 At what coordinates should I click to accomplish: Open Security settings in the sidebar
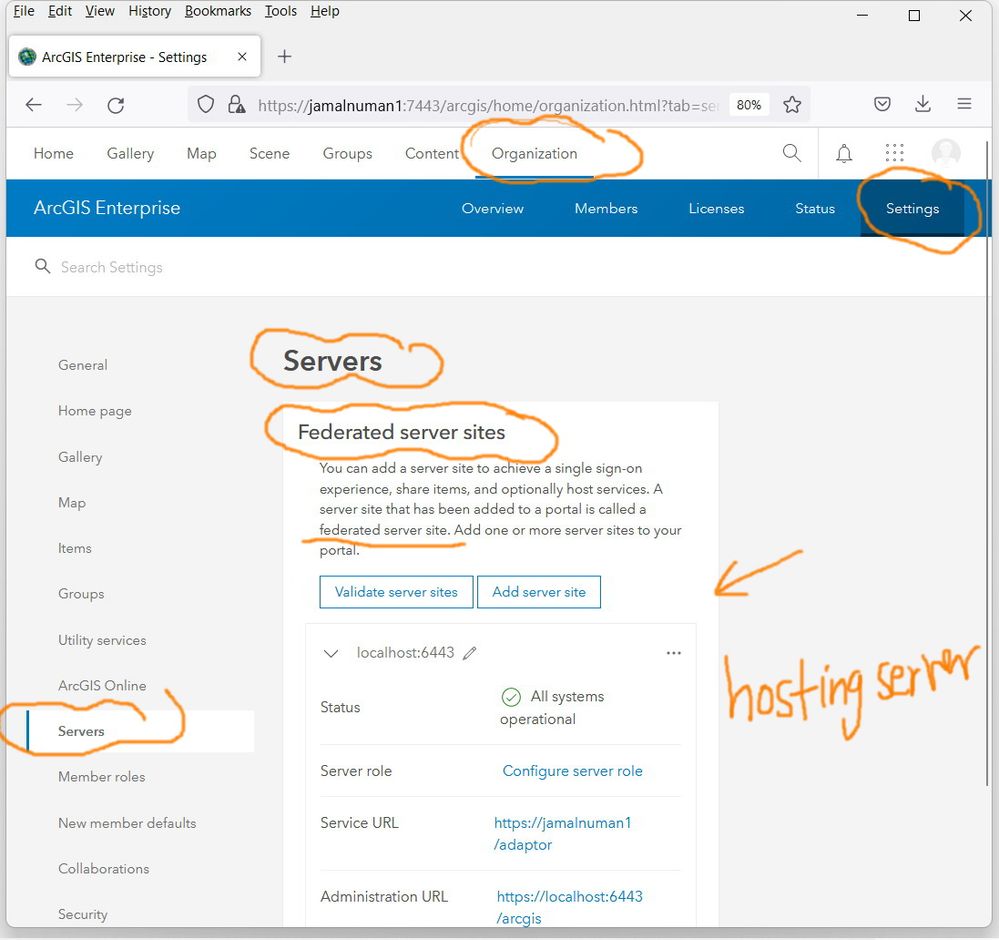click(x=82, y=915)
